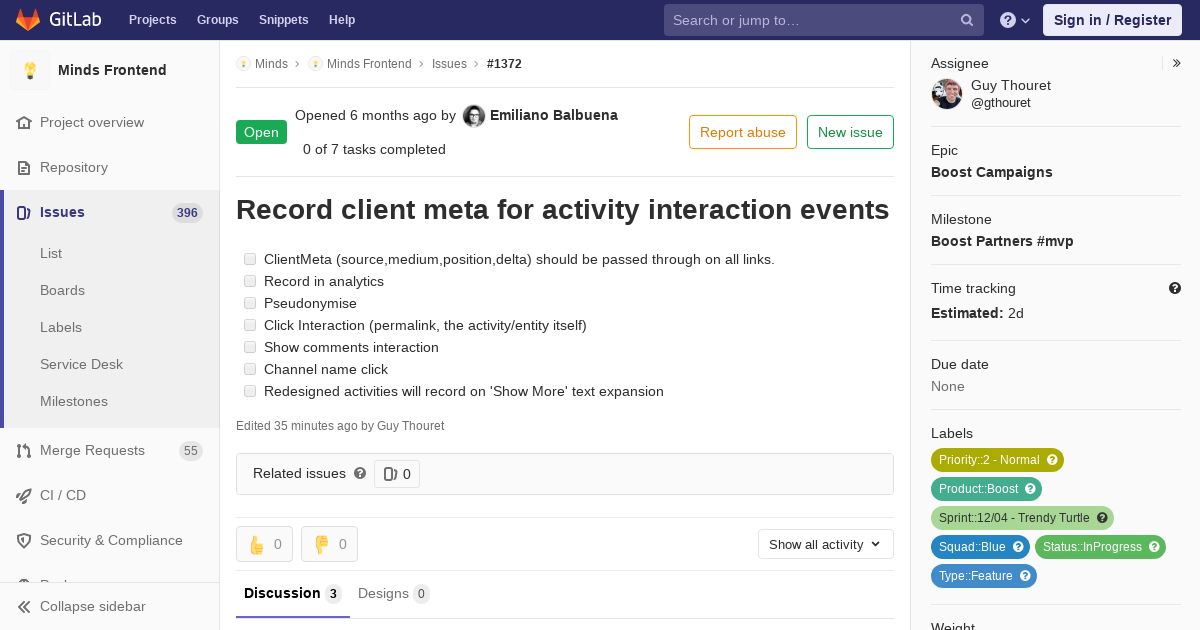The width and height of the screenshot is (1200, 630).
Task: Click the Priority::2 - Normal label
Action: pos(997,460)
